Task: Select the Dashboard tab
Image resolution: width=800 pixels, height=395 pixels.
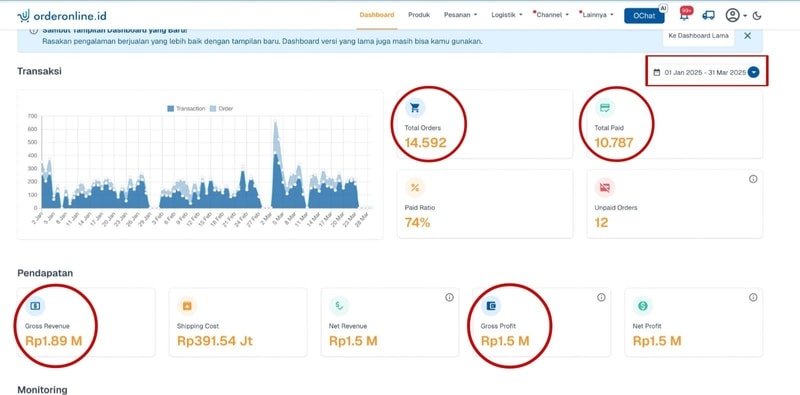Action: [x=377, y=15]
